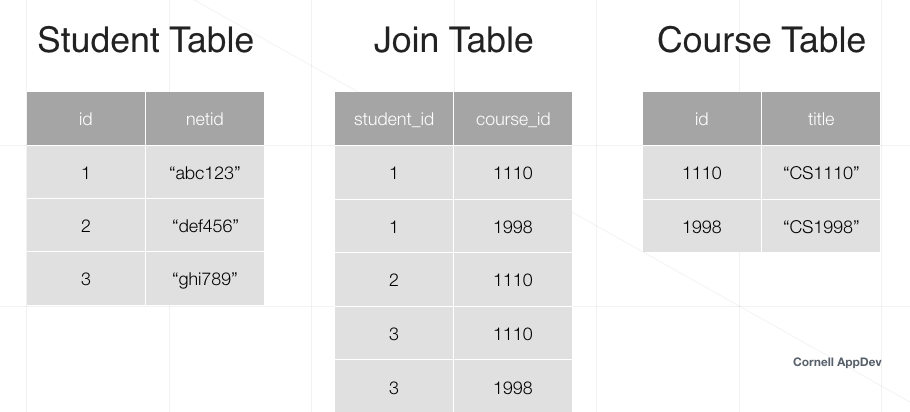This screenshot has height=412, width=910.
Task: Click the "def456" netid cell
Action: (205, 226)
